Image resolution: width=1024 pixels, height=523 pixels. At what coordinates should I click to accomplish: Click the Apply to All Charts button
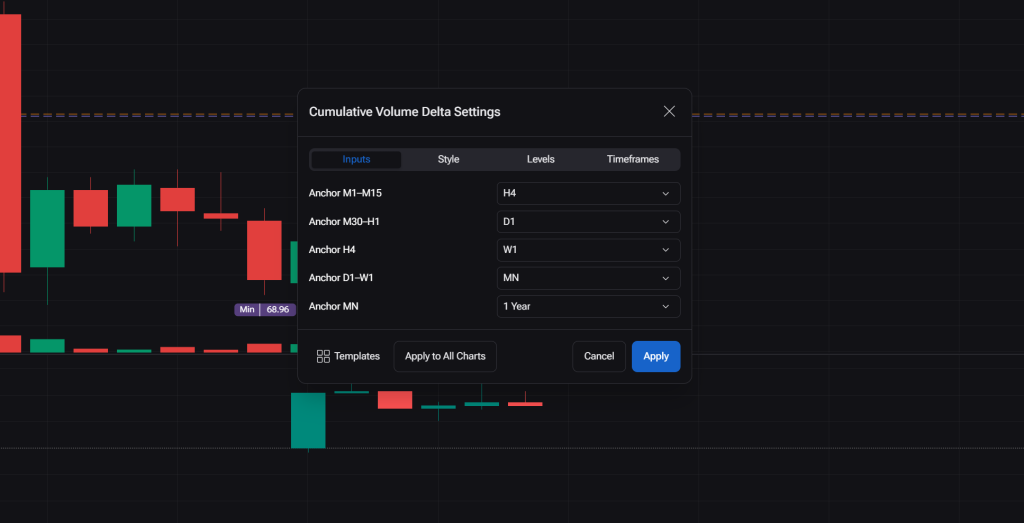[x=445, y=357]
